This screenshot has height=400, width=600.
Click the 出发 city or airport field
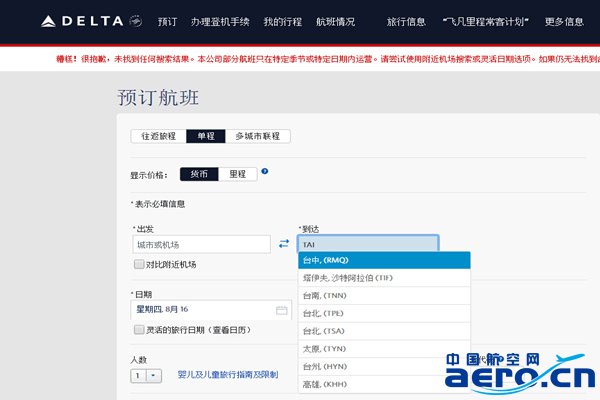pos(201,245)
